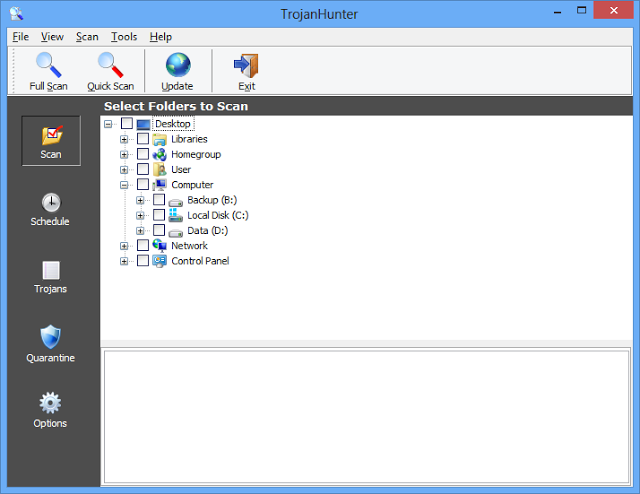Open the View menu

click(52, 37)
